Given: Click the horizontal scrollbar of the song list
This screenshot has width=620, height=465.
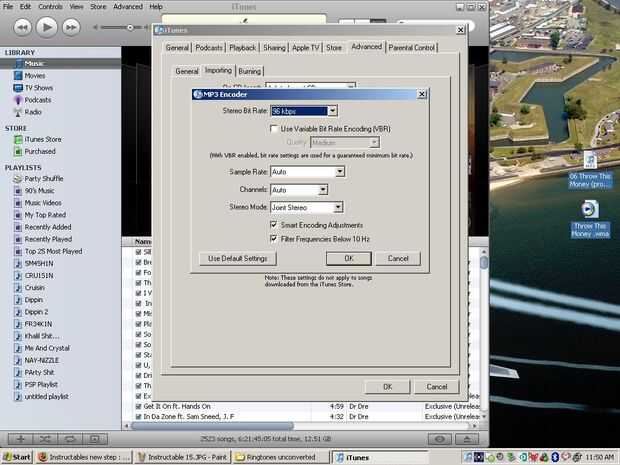Looking at the screenshot, I should [213, 426].
